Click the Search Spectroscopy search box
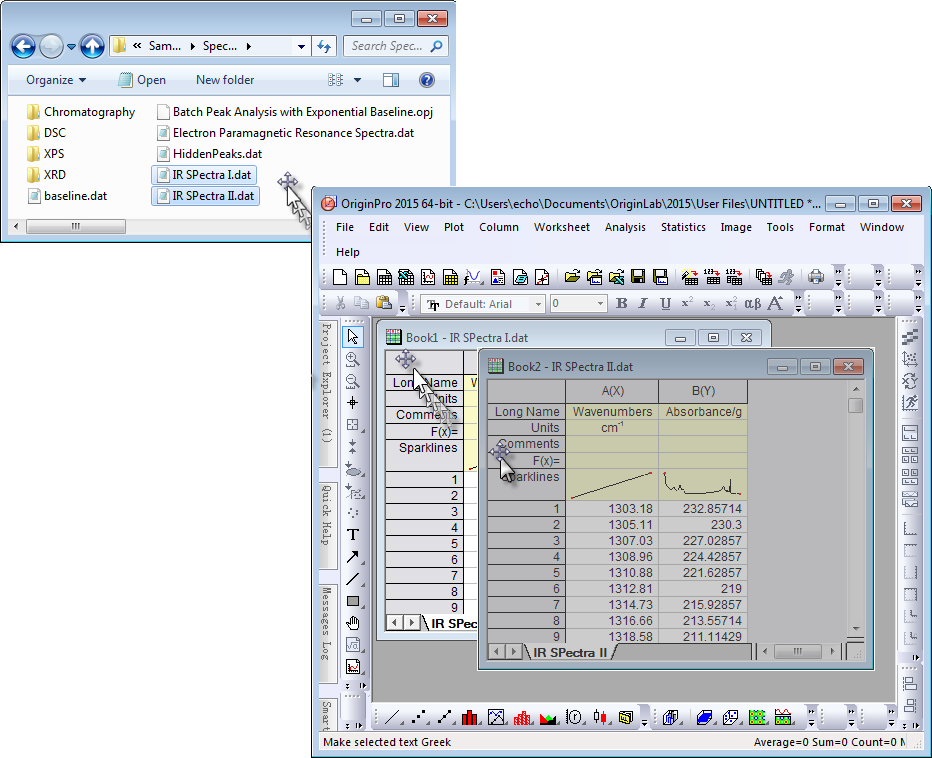This screenshot has height=758, width=932. coord(388,46)
